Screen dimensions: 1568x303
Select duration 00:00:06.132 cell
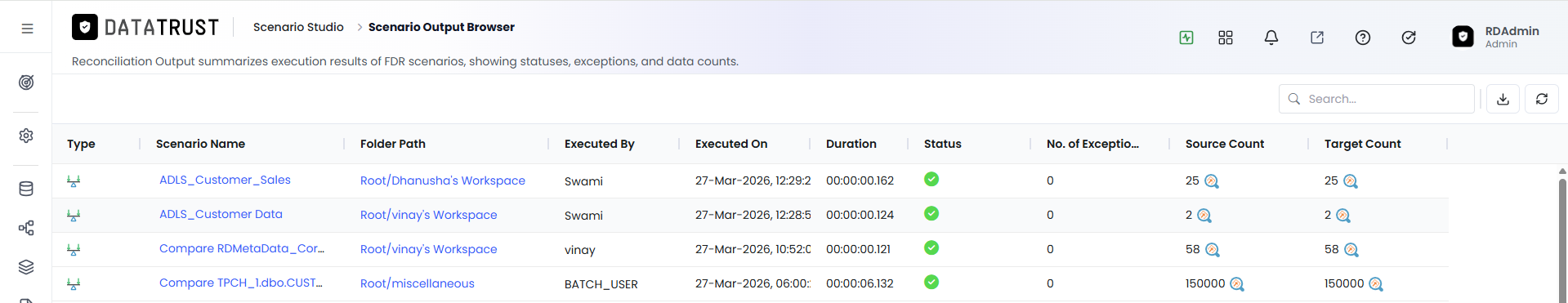pos(860,283)
